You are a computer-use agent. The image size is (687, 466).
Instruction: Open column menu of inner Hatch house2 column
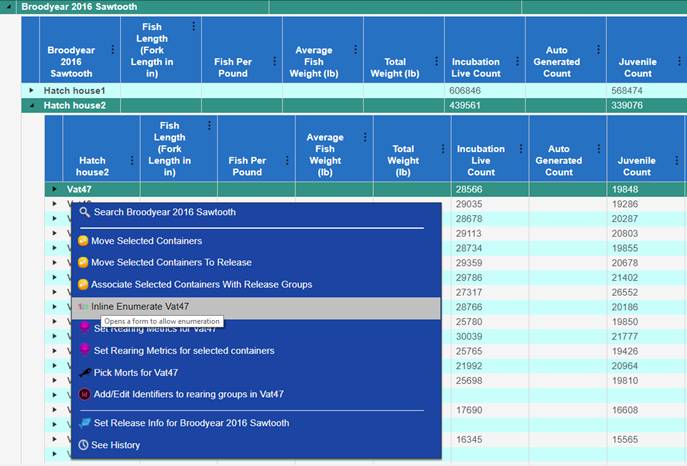pyautogui.click(x=131, y=160)
